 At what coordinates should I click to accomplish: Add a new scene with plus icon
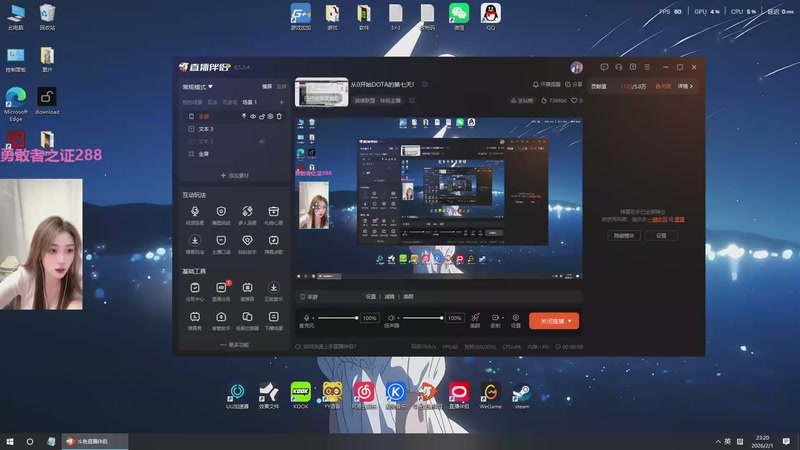[x=281, y=103]
